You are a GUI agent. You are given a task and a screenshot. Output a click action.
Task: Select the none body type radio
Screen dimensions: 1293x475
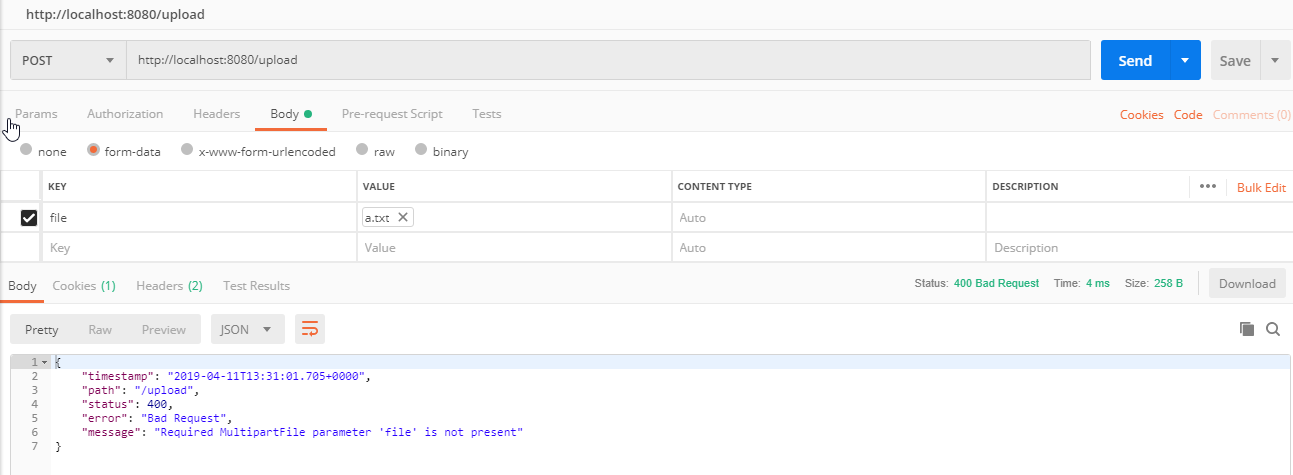(x=26, y=150)
